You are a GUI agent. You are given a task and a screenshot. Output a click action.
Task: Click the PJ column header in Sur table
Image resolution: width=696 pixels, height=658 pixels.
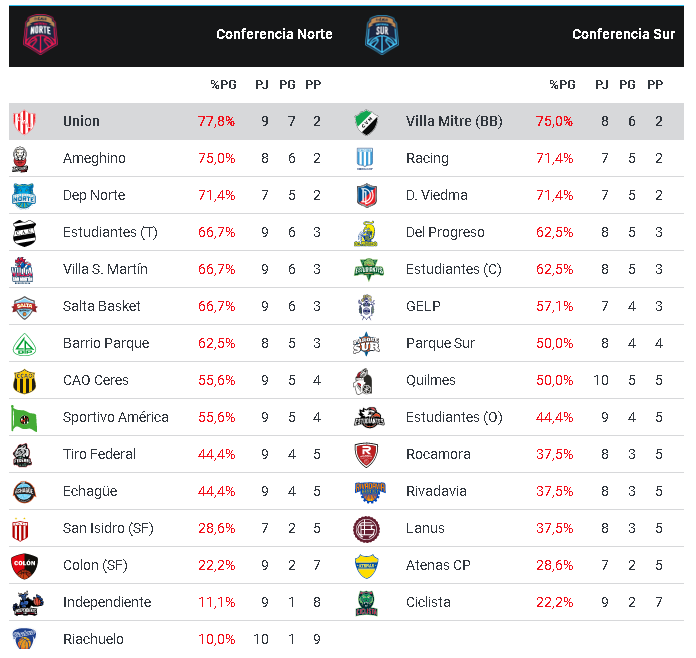[602, 85]
